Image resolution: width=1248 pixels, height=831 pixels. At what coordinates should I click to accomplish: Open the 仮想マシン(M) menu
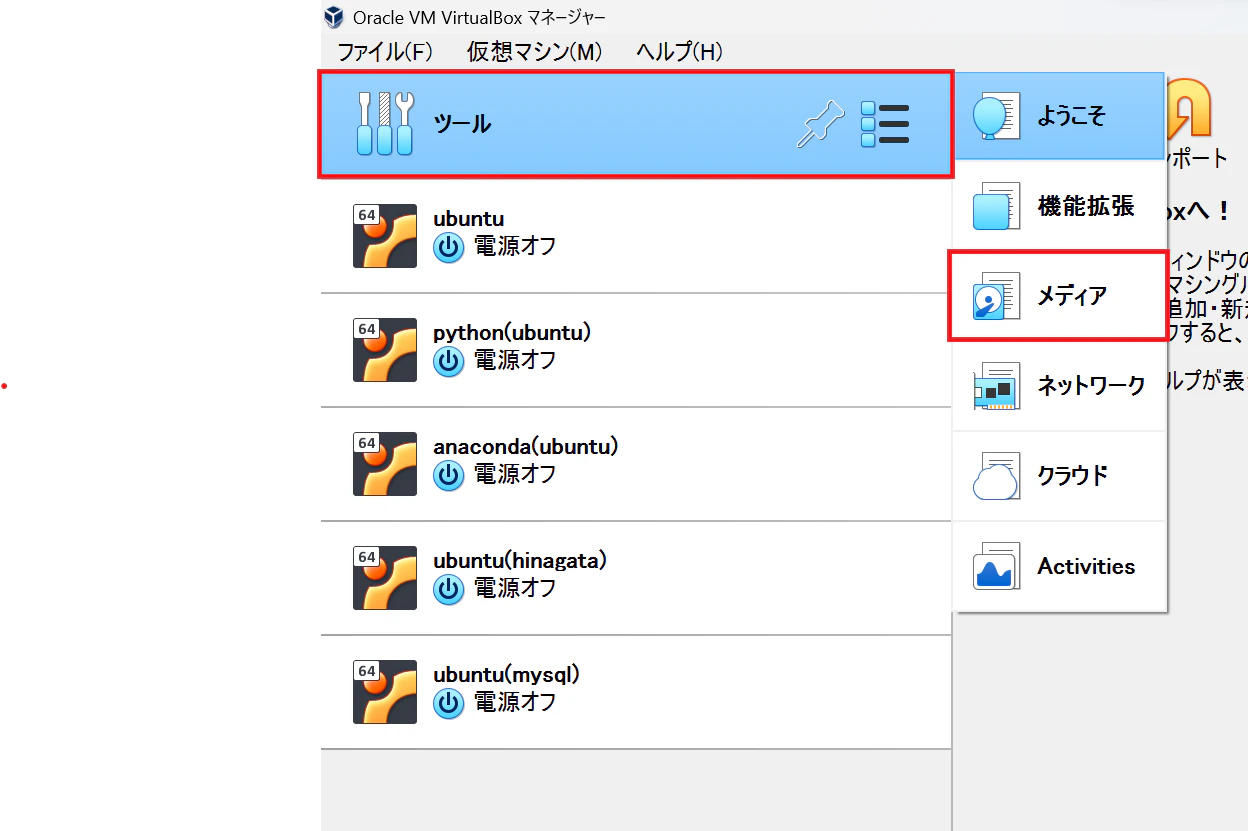535,52
